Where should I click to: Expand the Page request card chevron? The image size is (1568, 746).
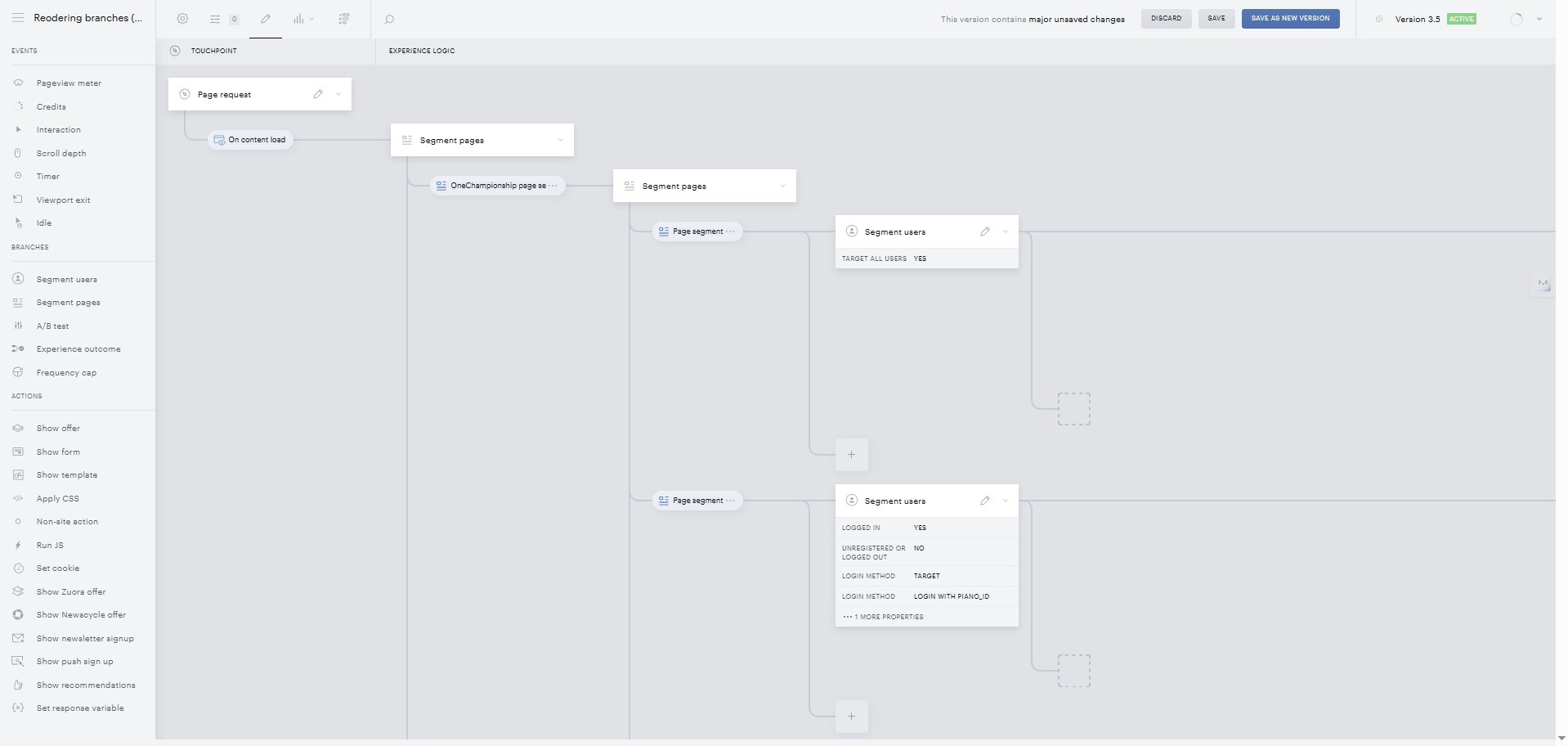[338, 94]
